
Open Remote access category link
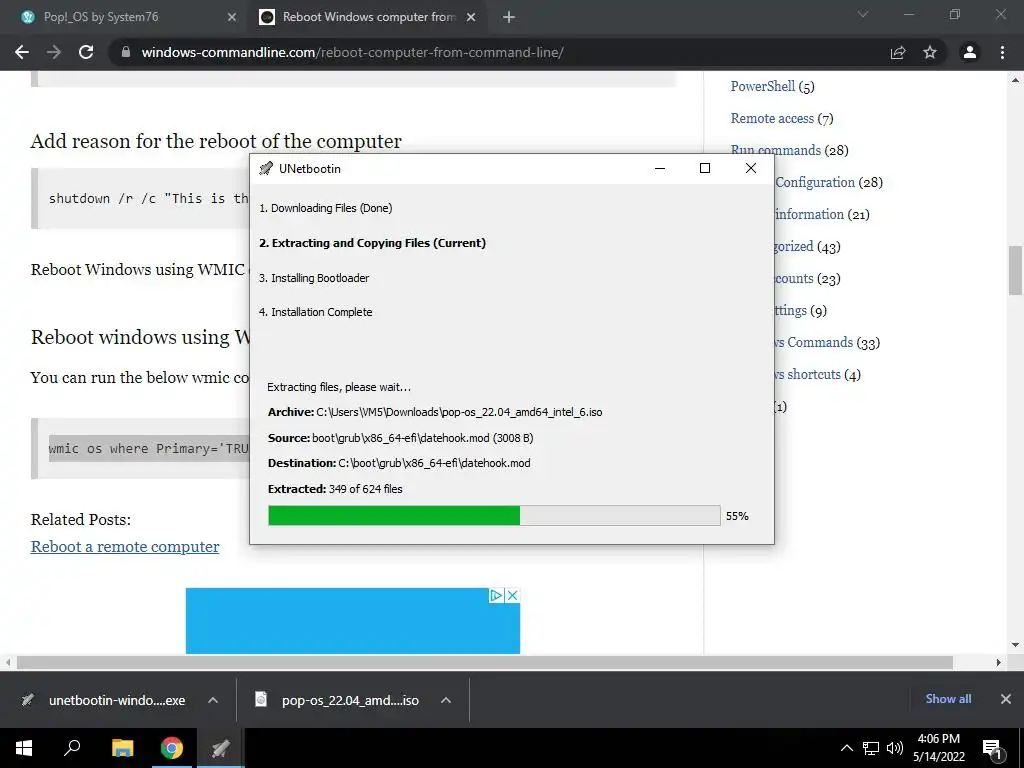coord(773,118)
